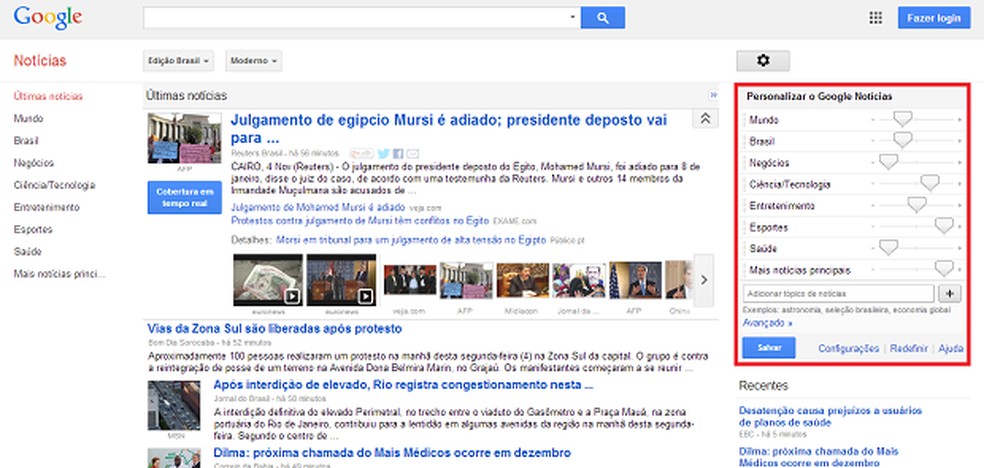Select Últimas notícias in the left sidebar
Image resolution: width=984 pixels, height=468 pixels.
coord(48,97)
